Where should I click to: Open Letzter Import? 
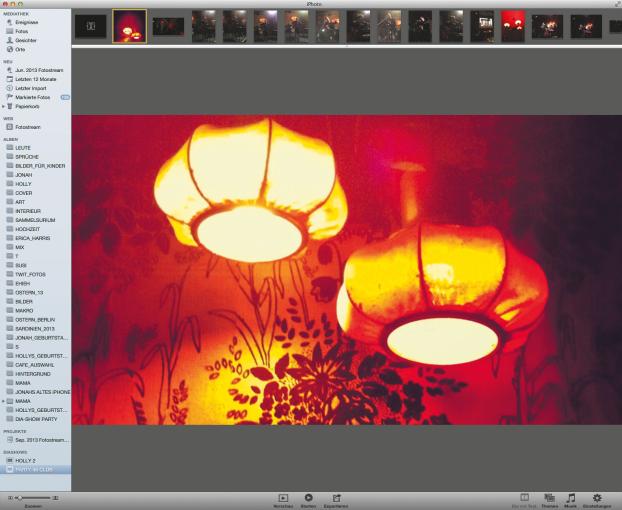(30, 88)
